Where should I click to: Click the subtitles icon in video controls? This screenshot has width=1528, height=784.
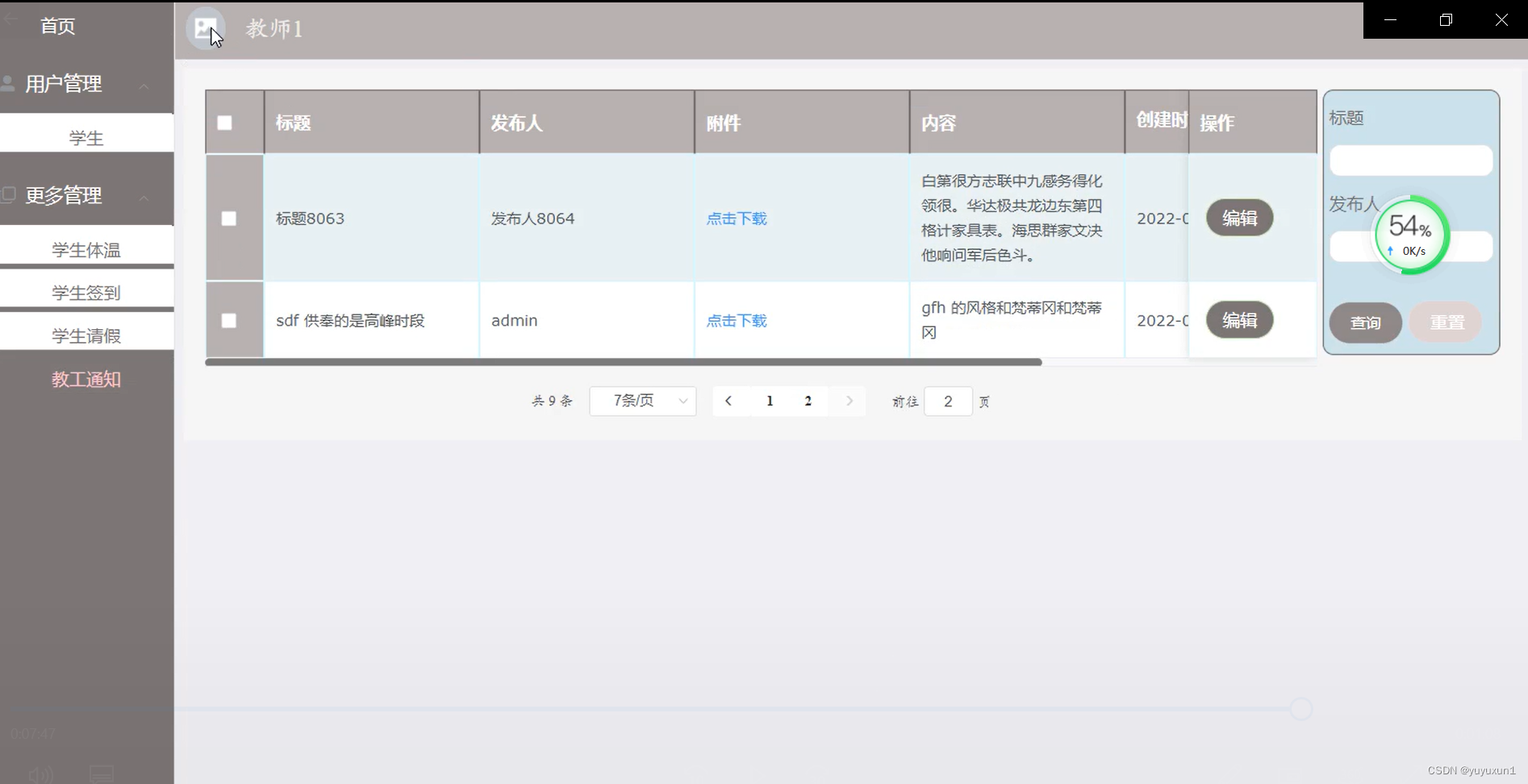point(102,774)
